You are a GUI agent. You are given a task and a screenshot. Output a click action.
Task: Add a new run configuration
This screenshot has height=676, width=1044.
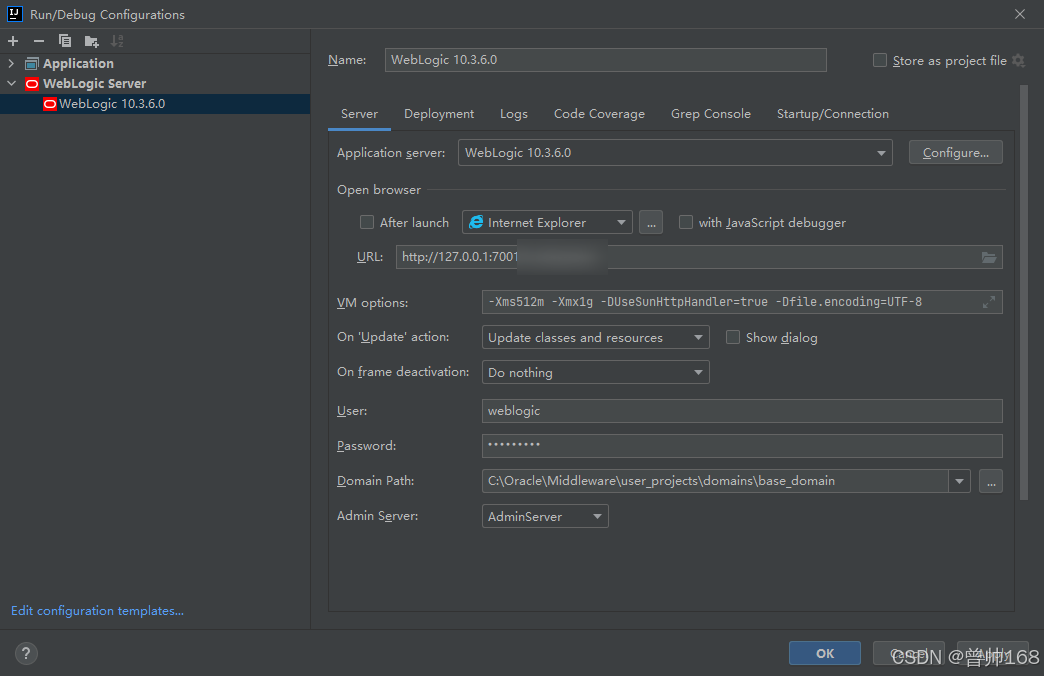click(12, 41)
